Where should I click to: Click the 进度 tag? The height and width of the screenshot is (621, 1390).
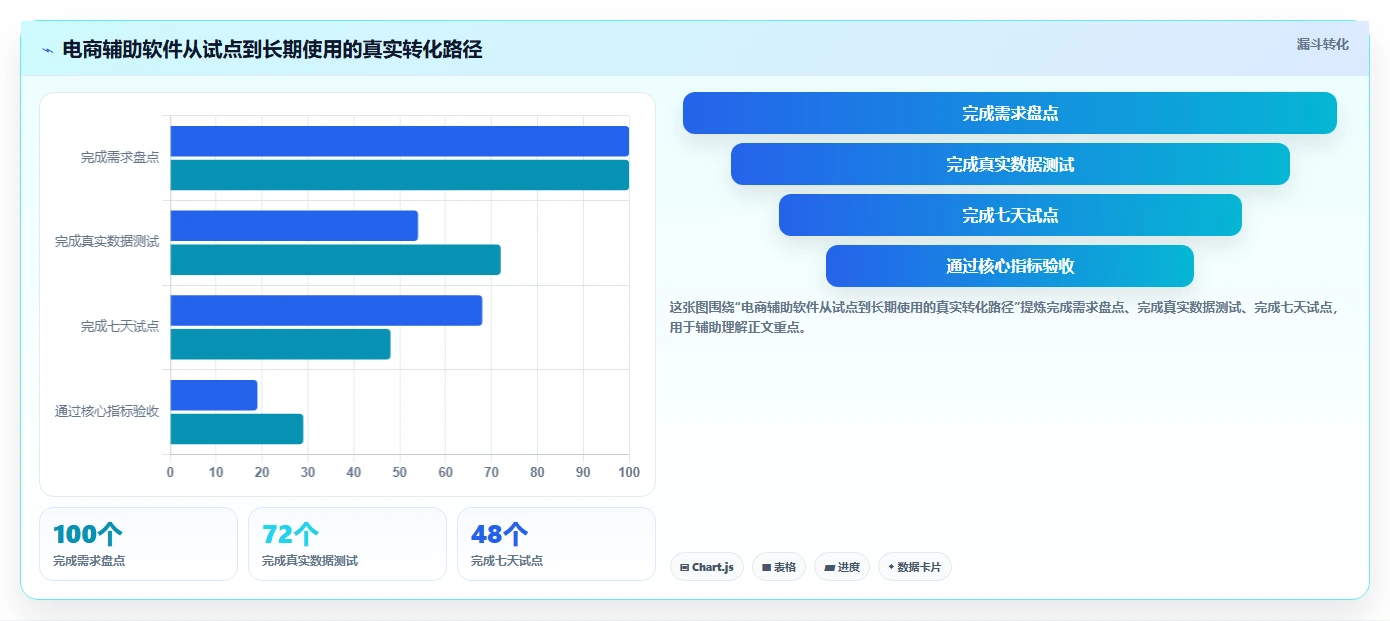(842, 567)
